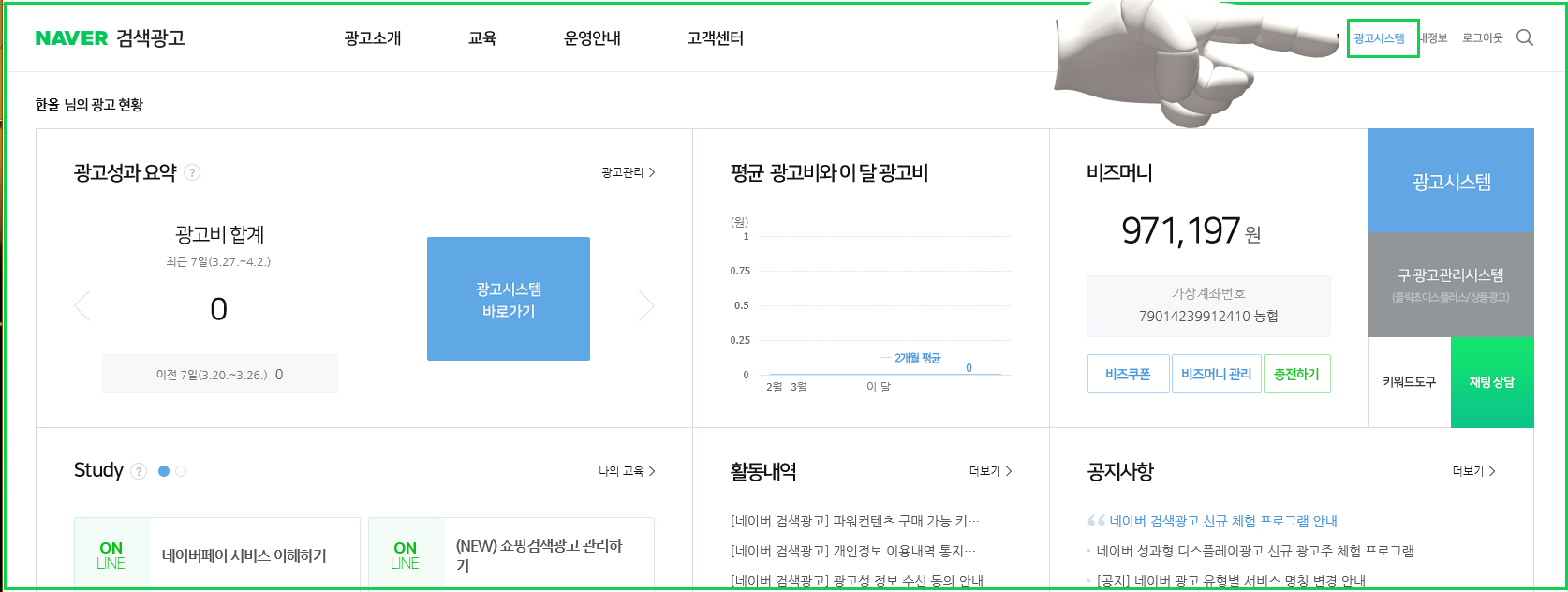Open the search magnifier icon
This screenshot has height=592, width=1568.
pos(1525,37)
